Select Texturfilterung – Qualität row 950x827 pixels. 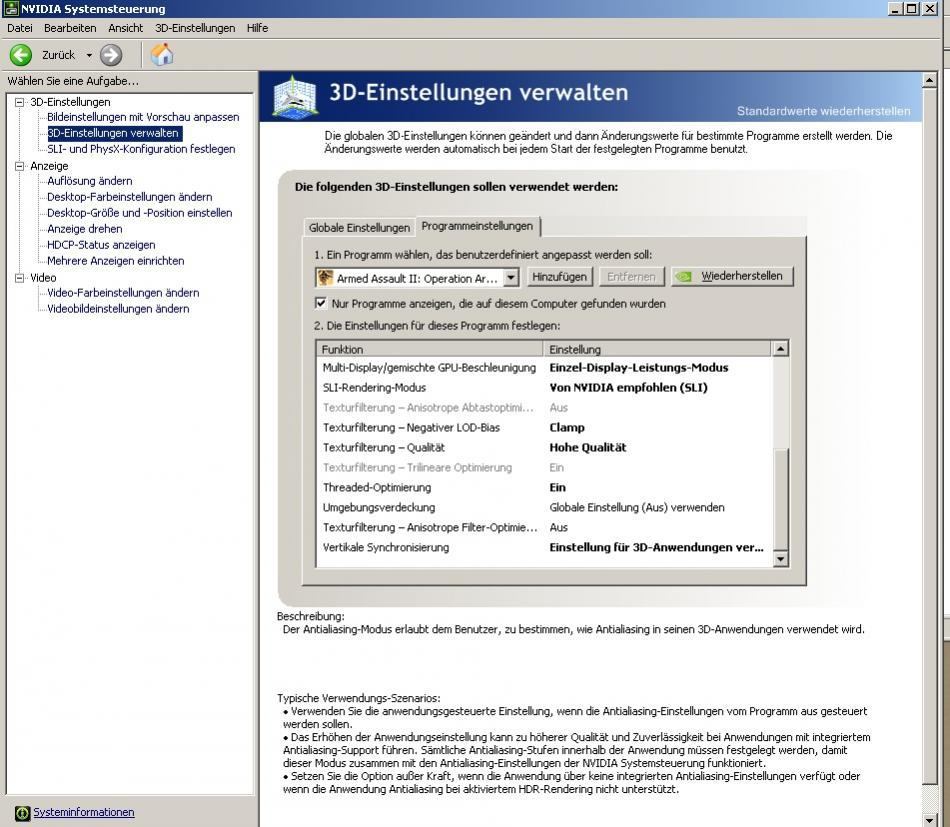click(544, 448)
